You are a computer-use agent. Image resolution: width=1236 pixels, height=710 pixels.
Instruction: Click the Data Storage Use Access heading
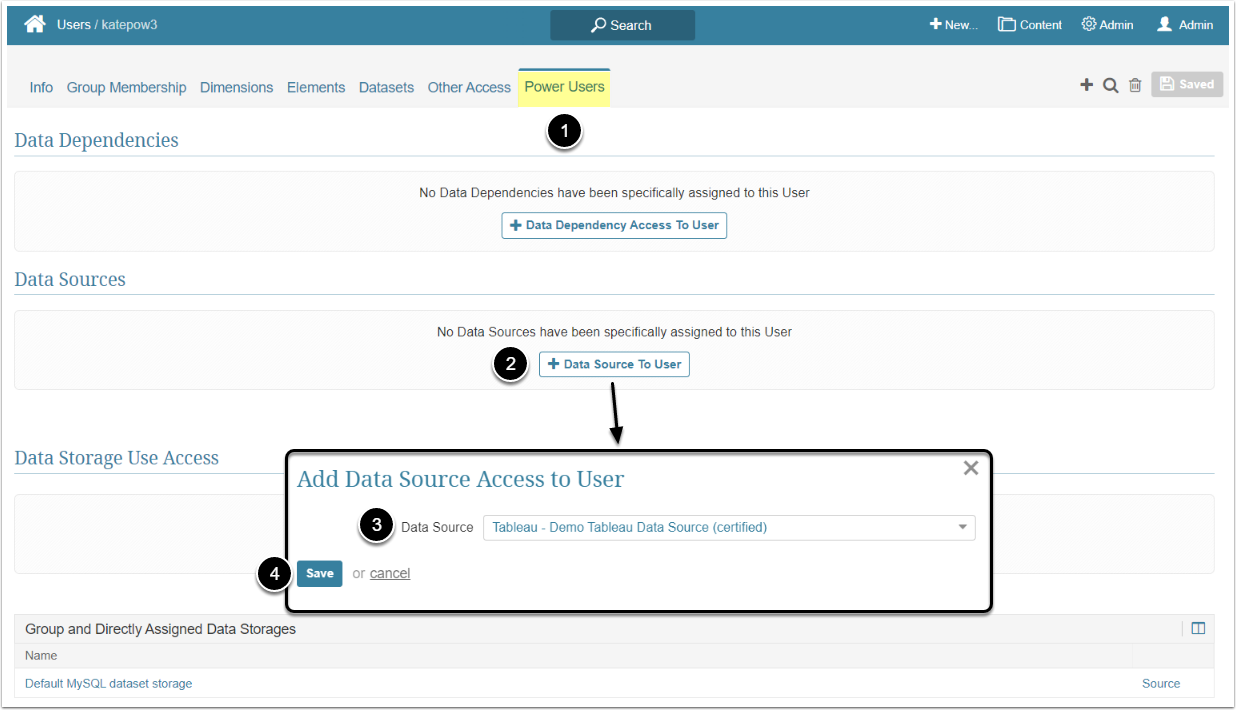[116, 459]
